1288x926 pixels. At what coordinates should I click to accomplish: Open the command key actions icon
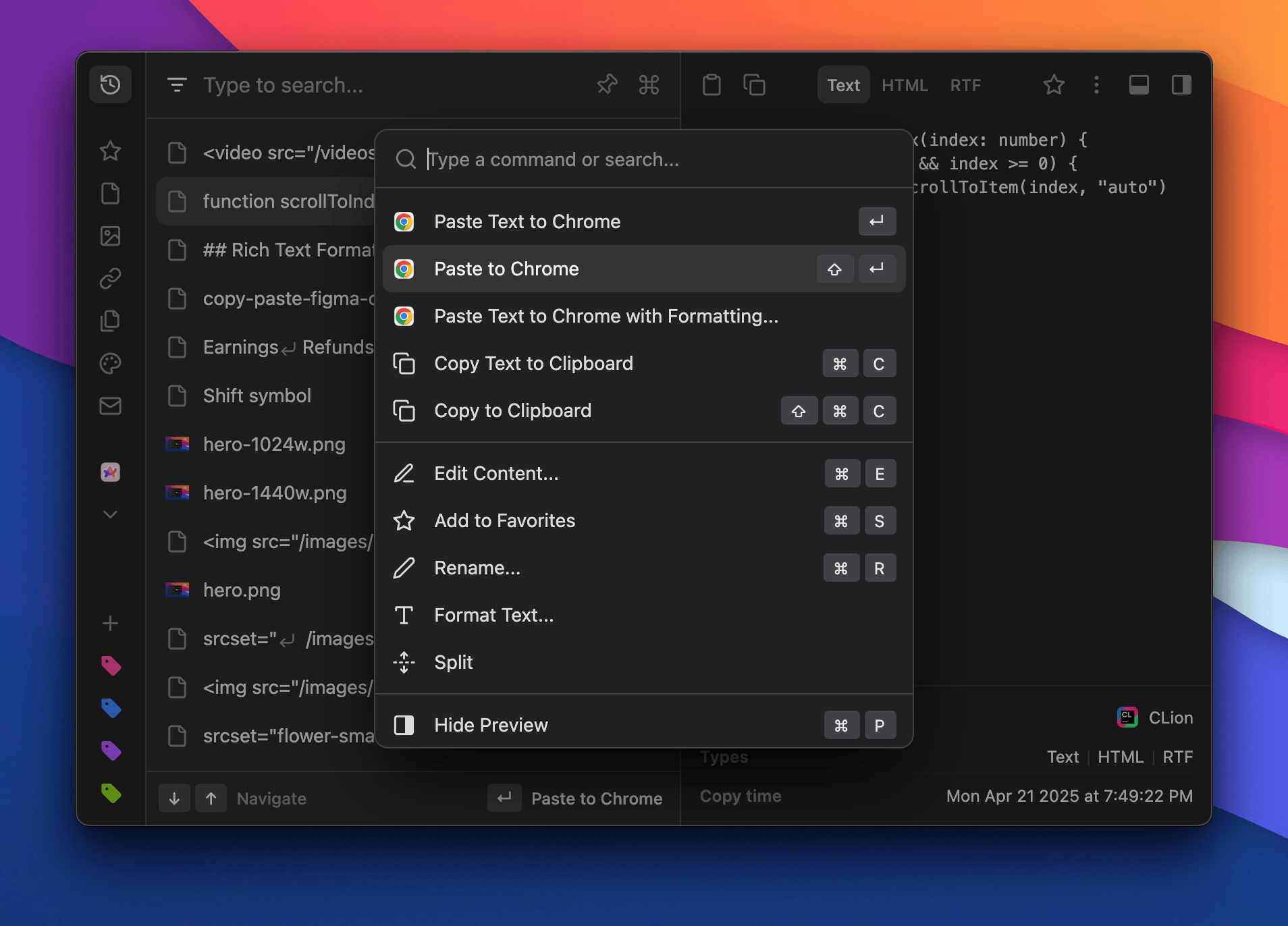click(649, 85)
